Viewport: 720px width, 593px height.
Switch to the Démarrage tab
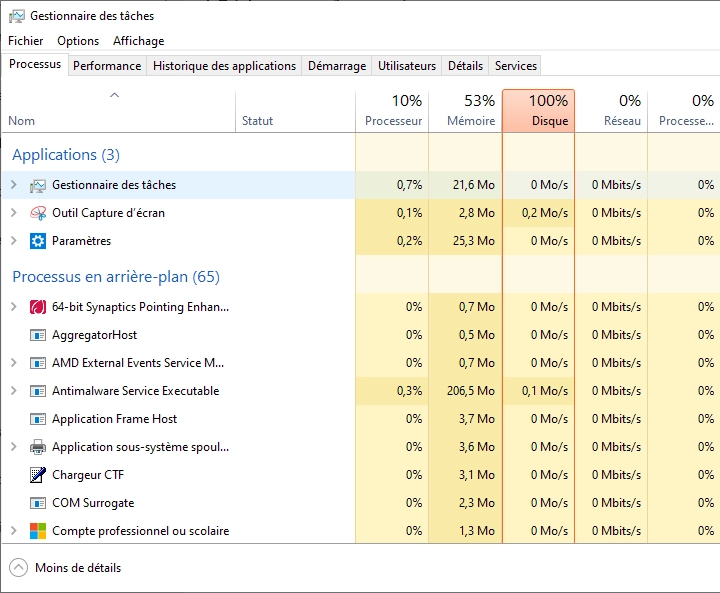337,66
